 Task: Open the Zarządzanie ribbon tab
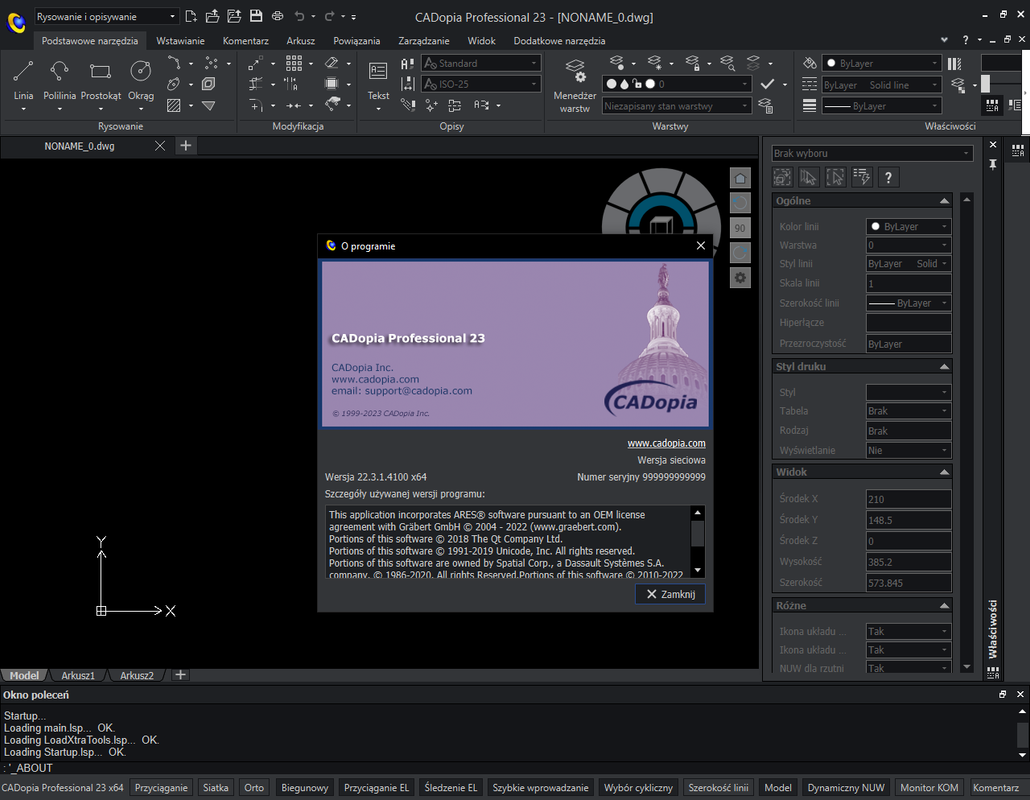click(424, 41)
